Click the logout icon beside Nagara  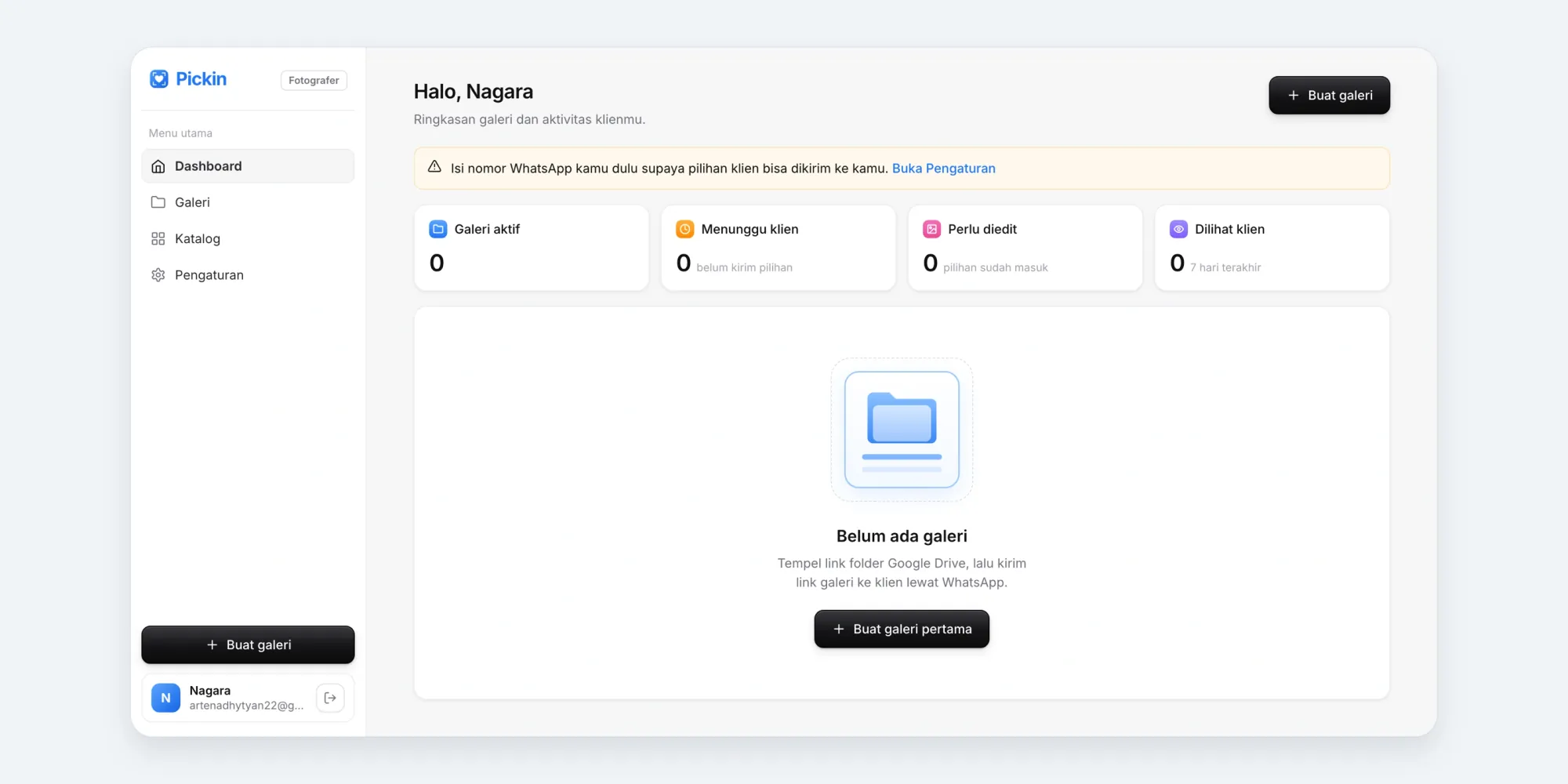330,698
